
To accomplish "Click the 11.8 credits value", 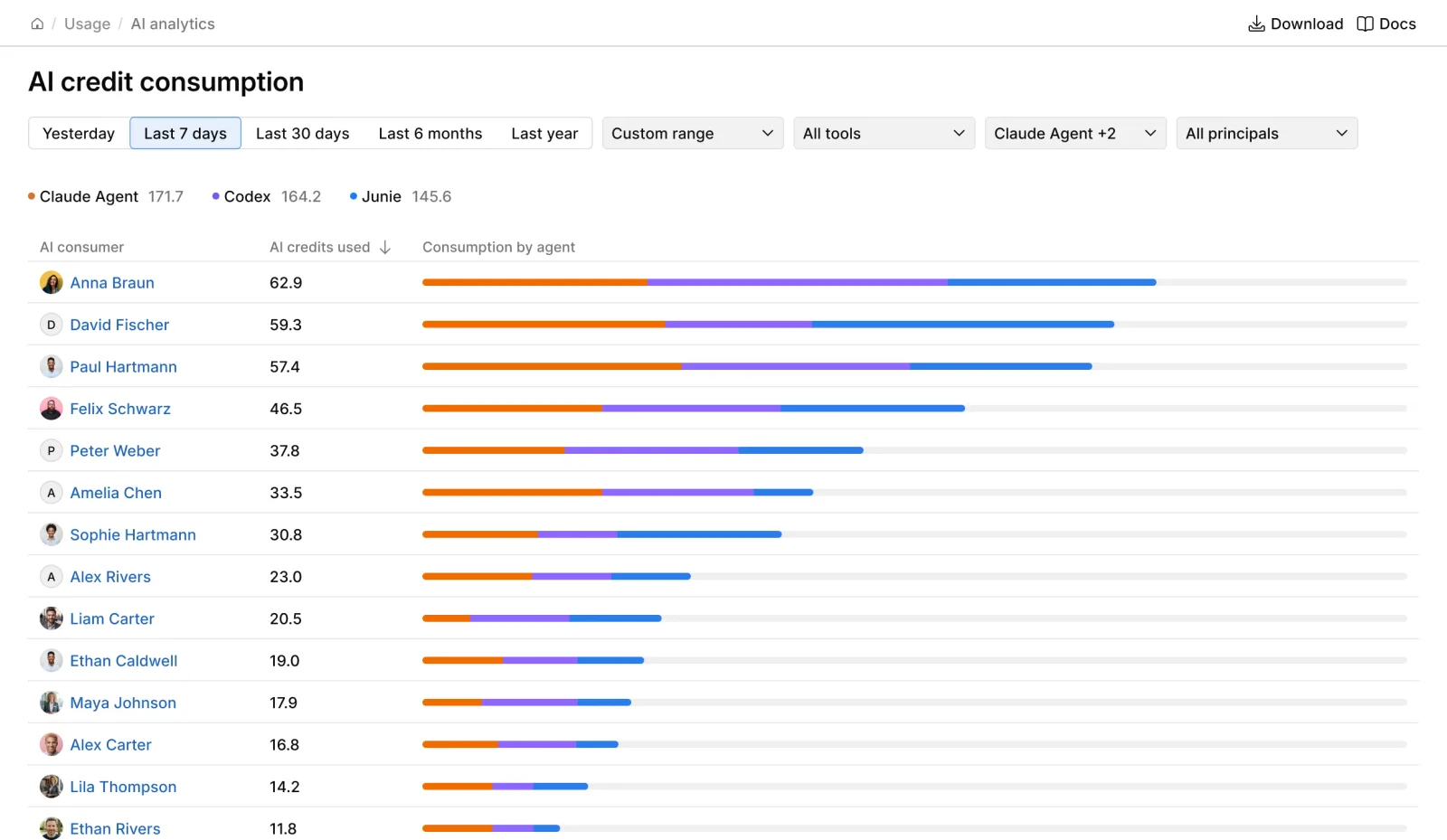I will coord(283,829).
